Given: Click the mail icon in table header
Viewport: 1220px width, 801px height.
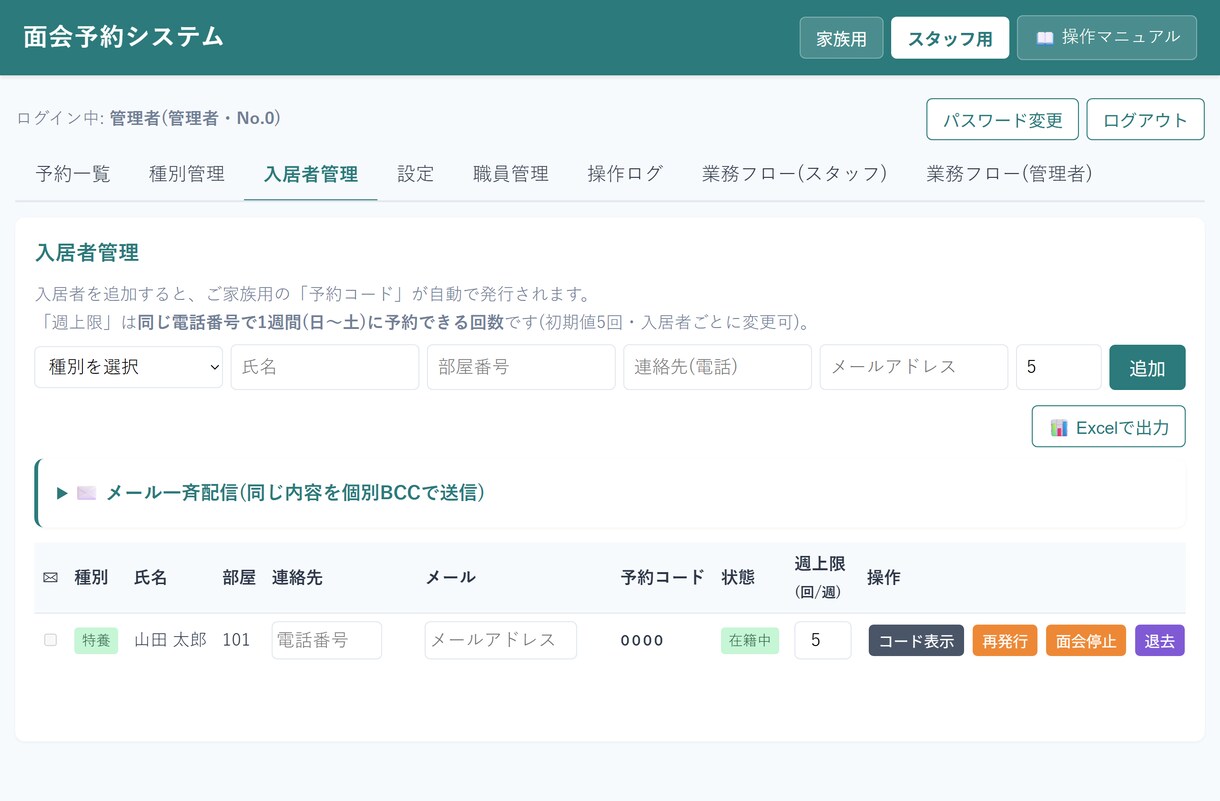Looking at the screenshot, I should 51,578.
